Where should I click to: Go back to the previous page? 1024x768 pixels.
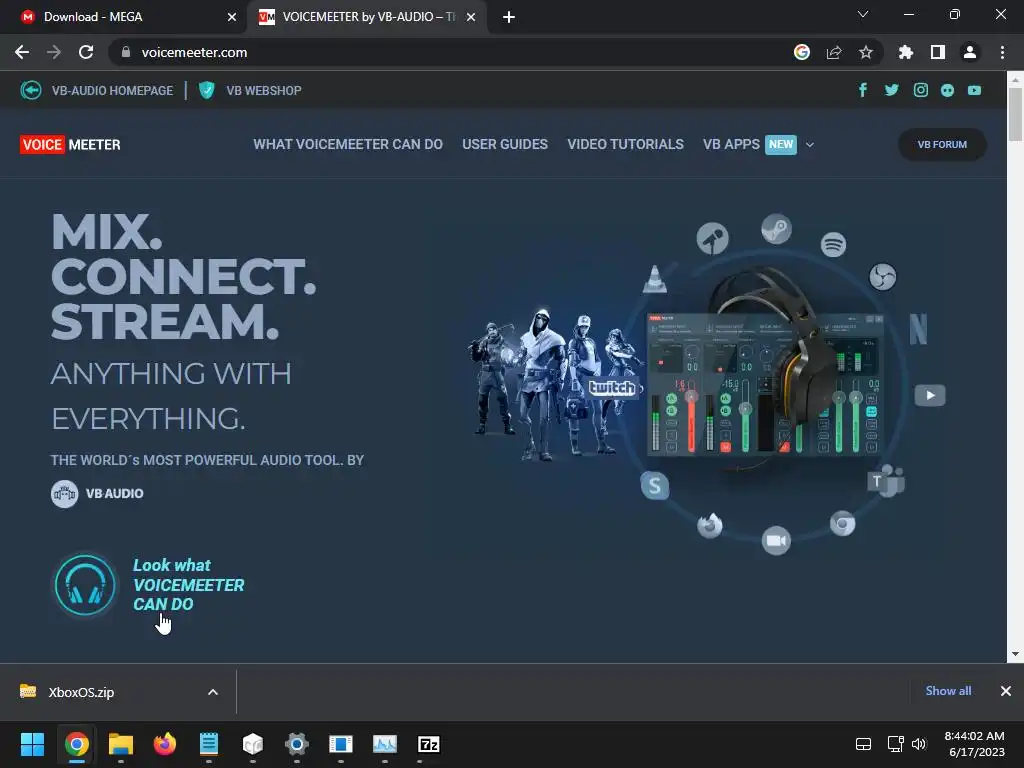22,52
